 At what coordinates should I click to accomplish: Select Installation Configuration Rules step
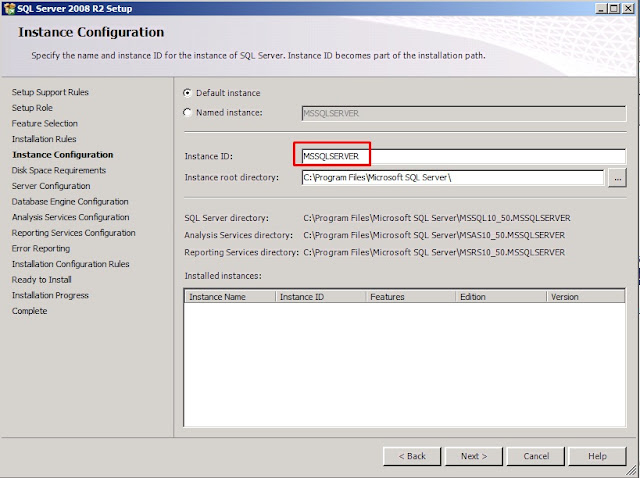[x=71, y=264]
